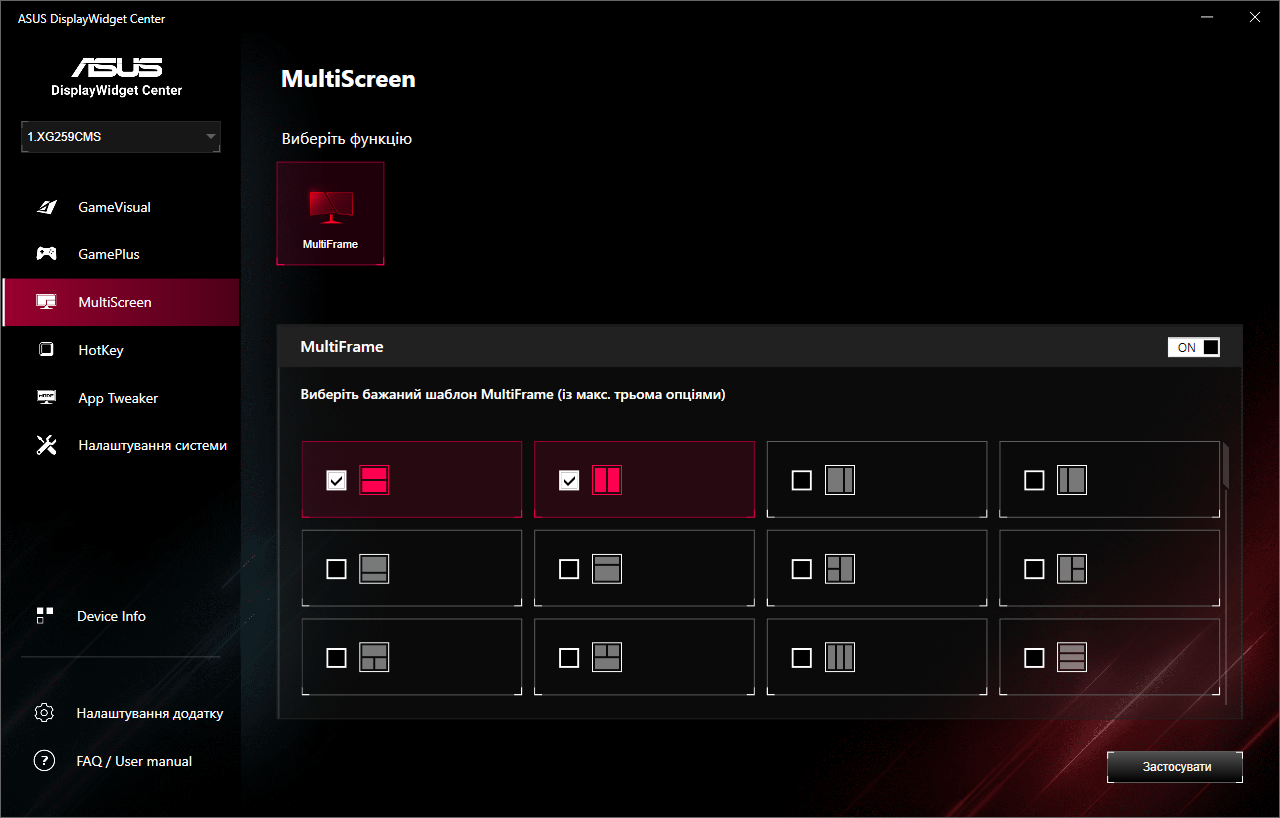Image resolution: width=1280 pixels, height=818 pixels.
Task: Open the FAQ / User manual link
Action: (x=134, y=761)
